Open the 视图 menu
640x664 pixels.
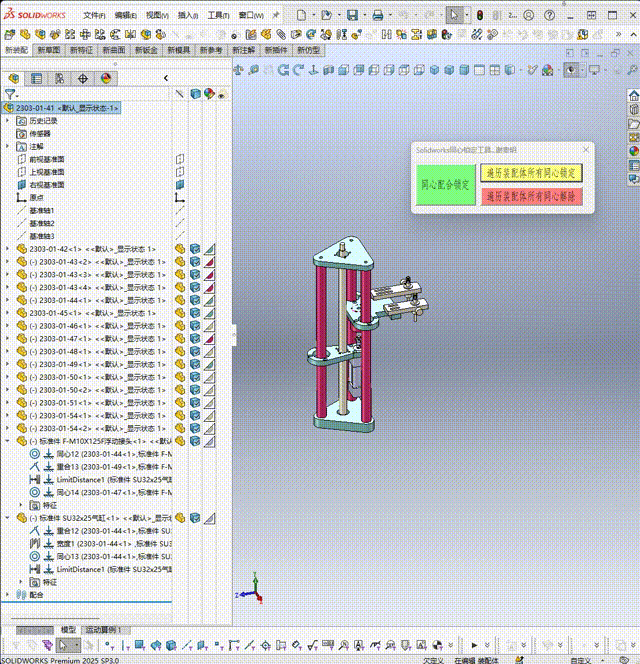(x=157, y=16)
